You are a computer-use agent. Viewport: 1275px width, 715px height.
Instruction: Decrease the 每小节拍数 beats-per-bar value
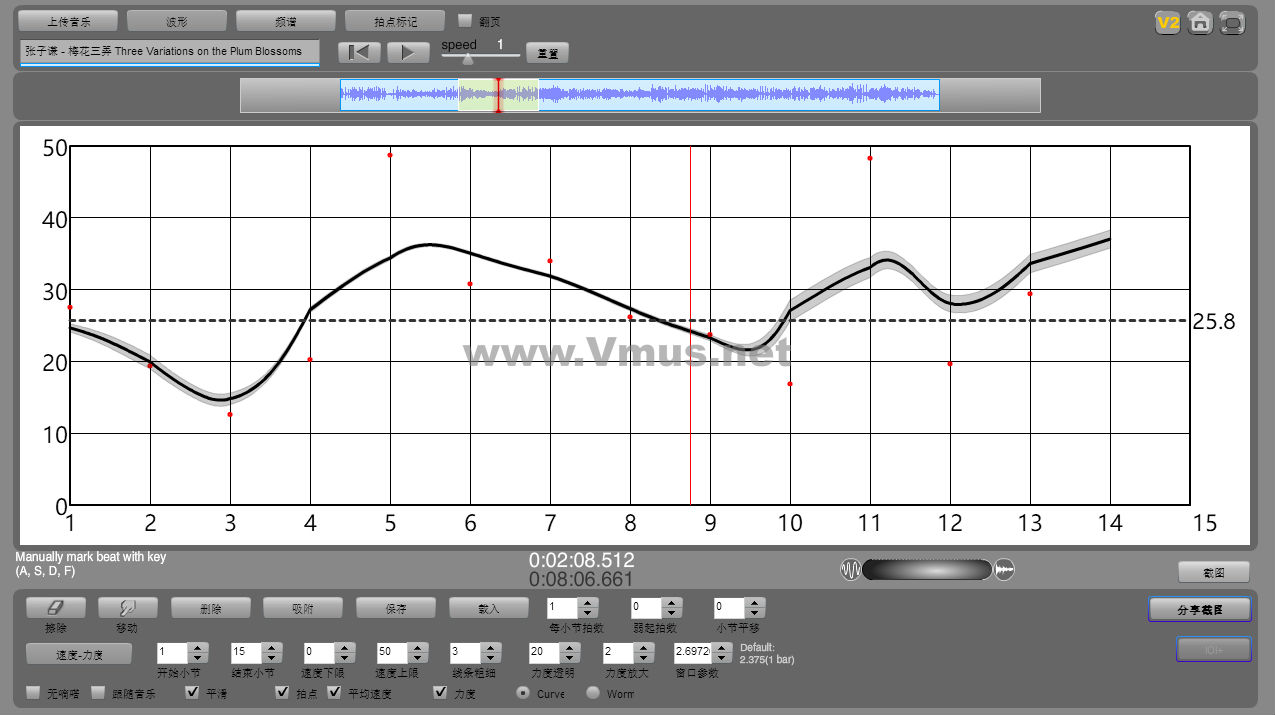588,613
